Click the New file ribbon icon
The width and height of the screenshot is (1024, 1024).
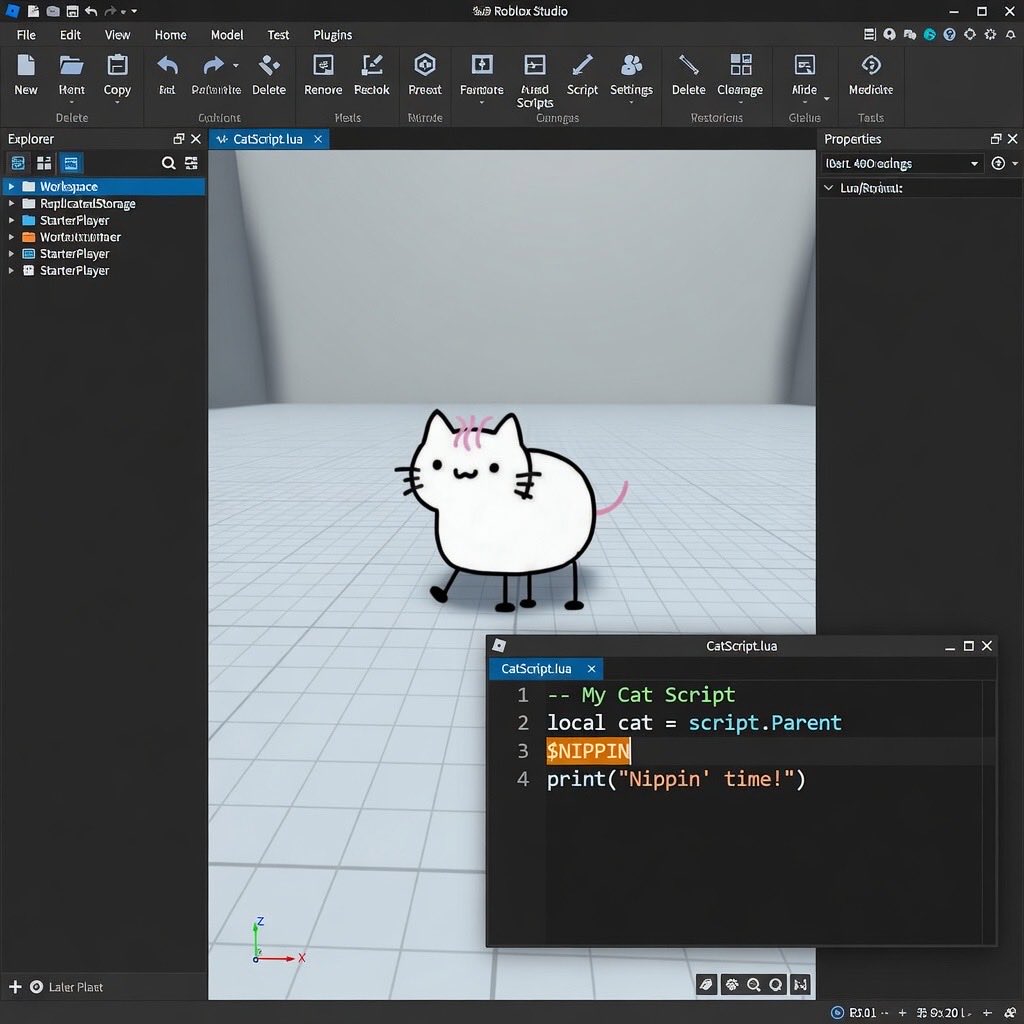(26, 65)
